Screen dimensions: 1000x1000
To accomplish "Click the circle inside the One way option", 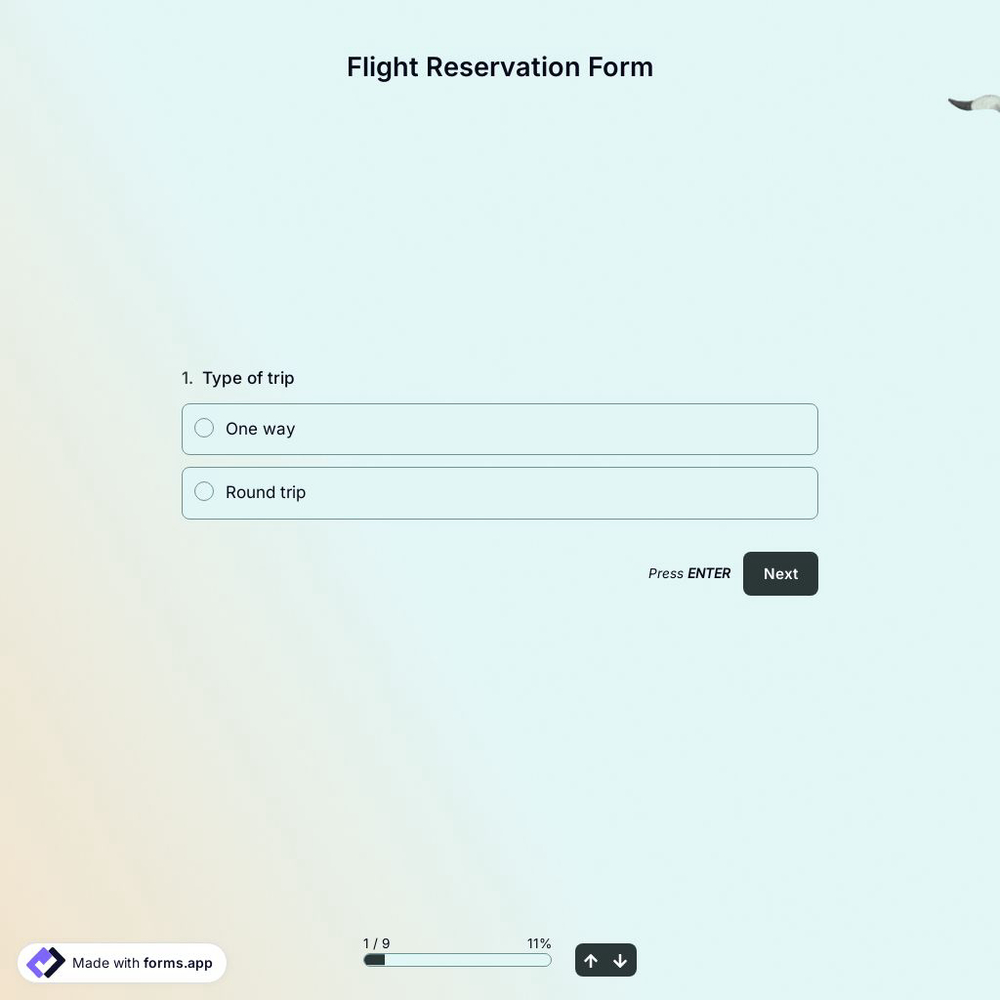I will [x=203, y=426].
